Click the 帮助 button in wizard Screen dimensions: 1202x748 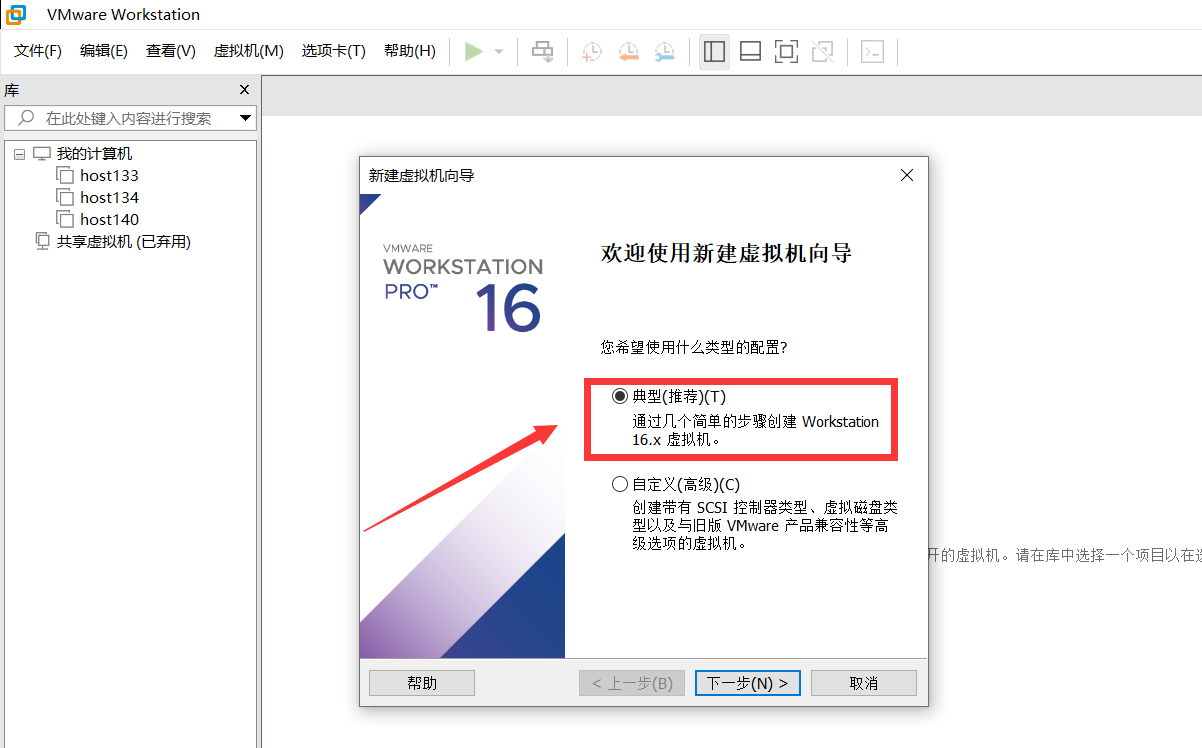pos(422,683)
